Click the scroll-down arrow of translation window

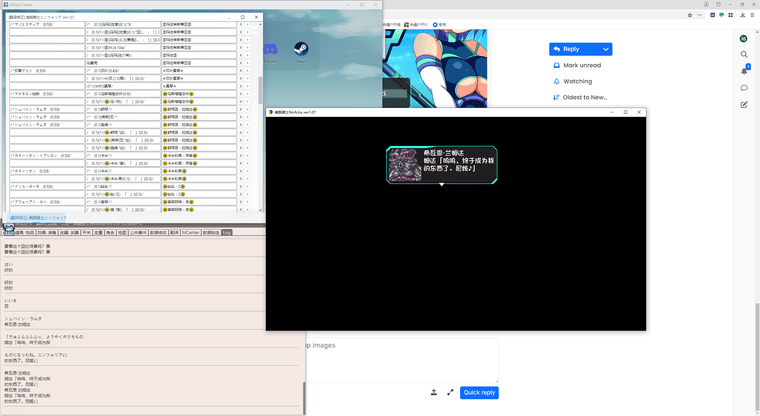click(x=260, y=210)
